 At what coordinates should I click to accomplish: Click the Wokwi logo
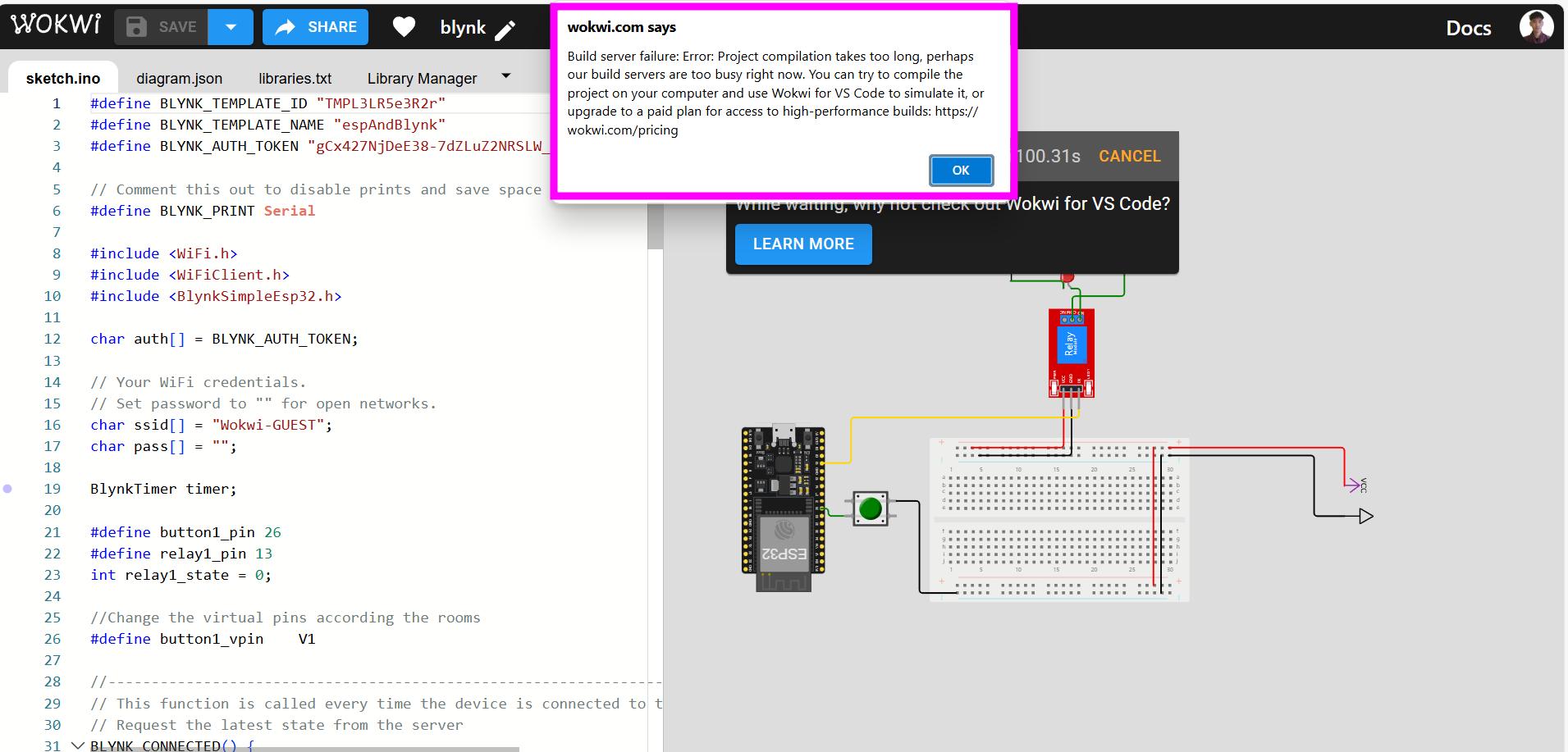tap(56, 25)
